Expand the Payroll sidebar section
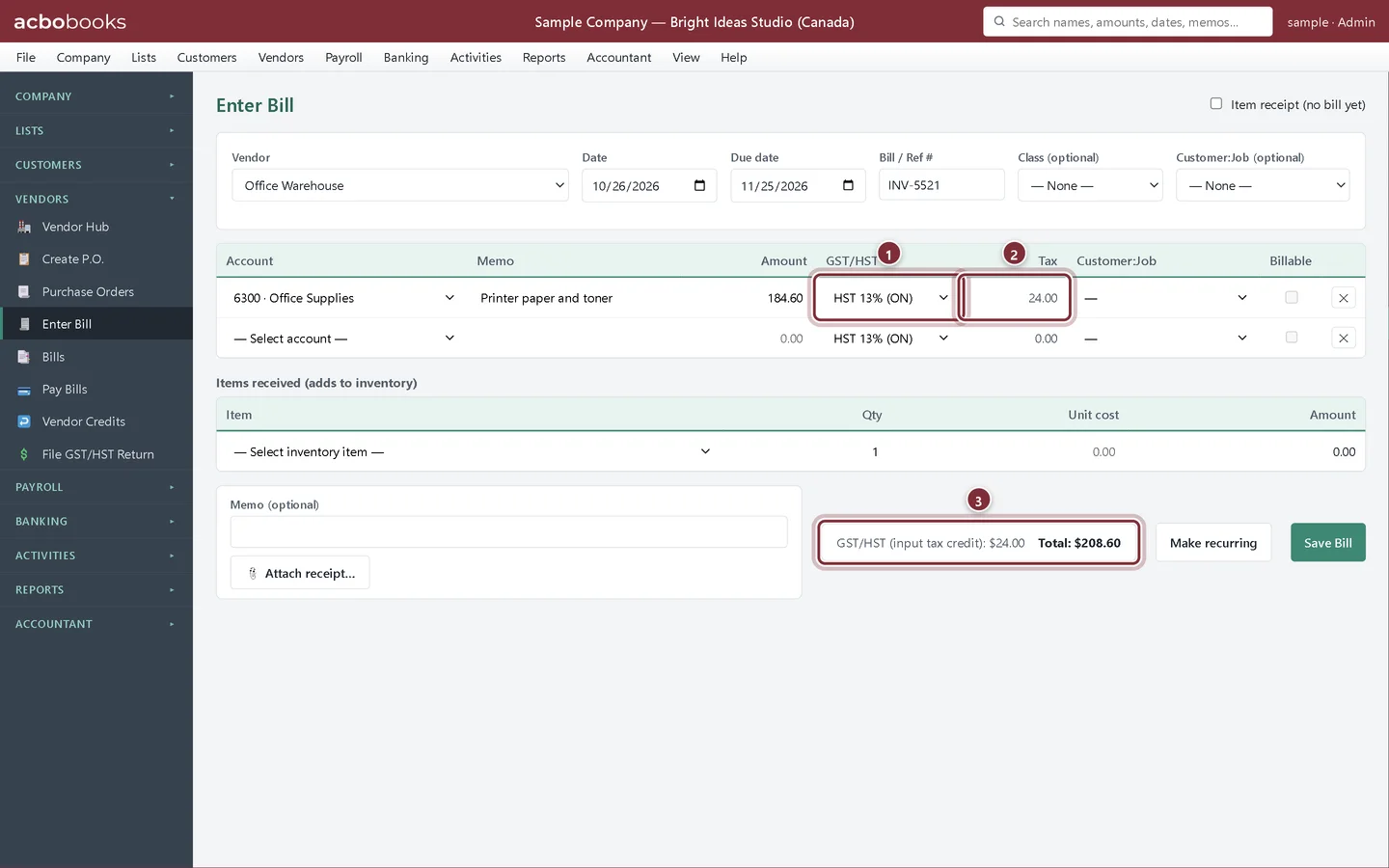1389x868 pixels. pyautogui.click(x=96, y=487)
